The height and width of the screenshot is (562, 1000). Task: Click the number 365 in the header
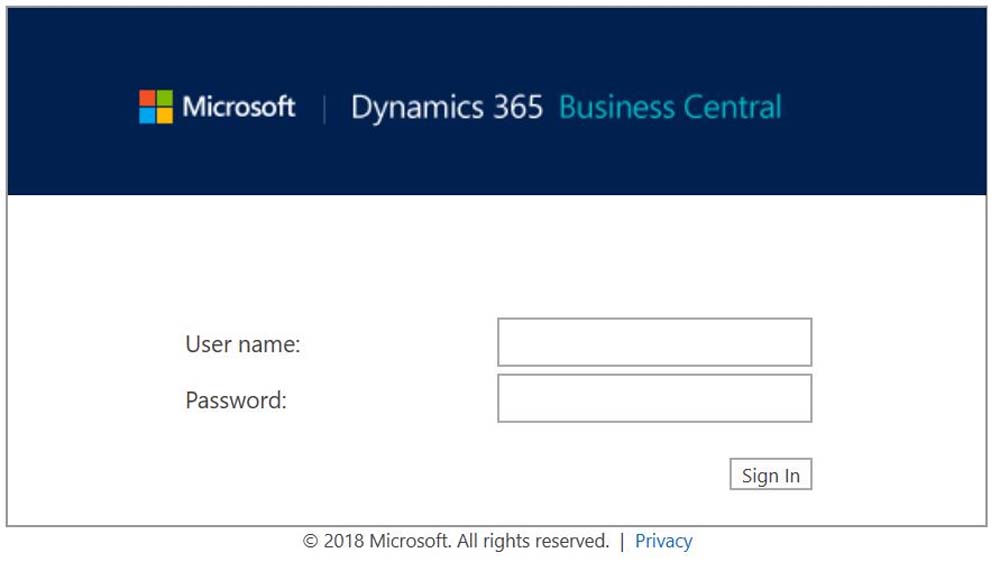pyautogui.click(x=516, y=107)
